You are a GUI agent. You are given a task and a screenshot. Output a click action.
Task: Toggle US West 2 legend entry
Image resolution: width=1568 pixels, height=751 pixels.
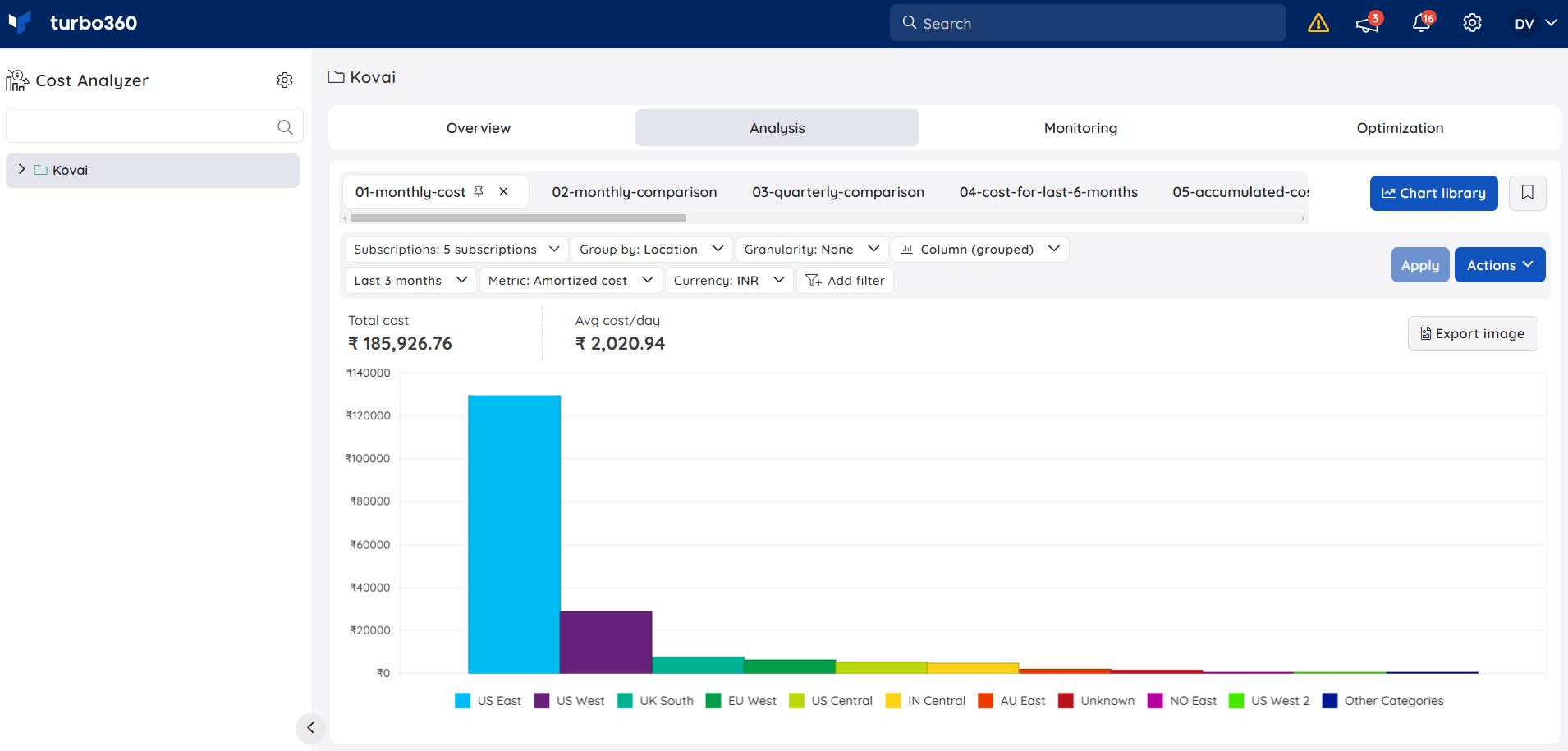point(1269,701)
